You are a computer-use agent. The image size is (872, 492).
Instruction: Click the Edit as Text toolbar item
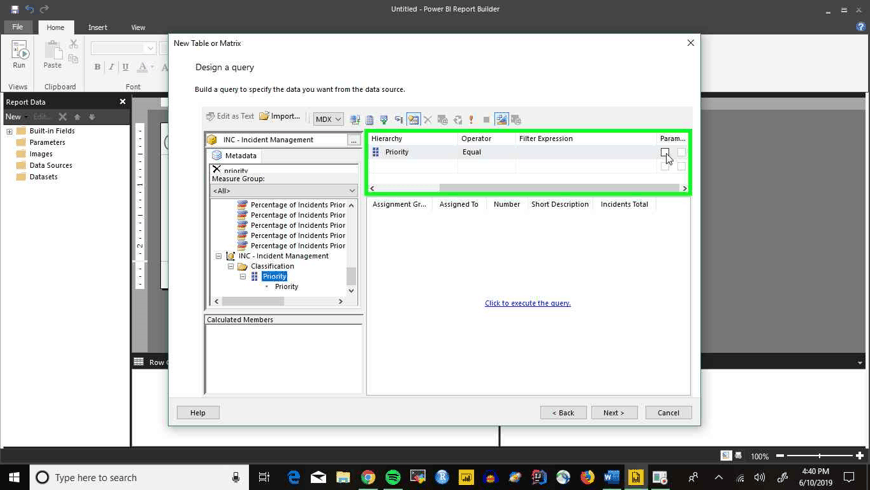coord(230,116)
